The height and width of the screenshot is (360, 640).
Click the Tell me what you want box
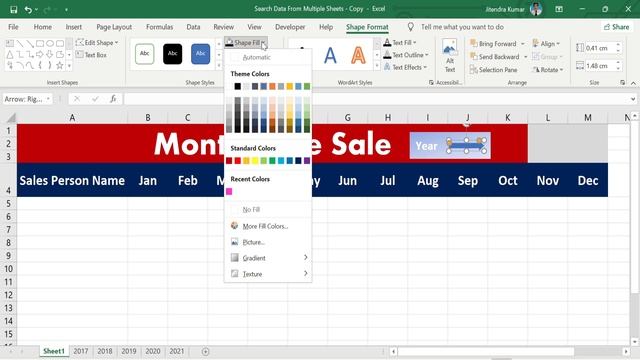click(x=462, y=27)
